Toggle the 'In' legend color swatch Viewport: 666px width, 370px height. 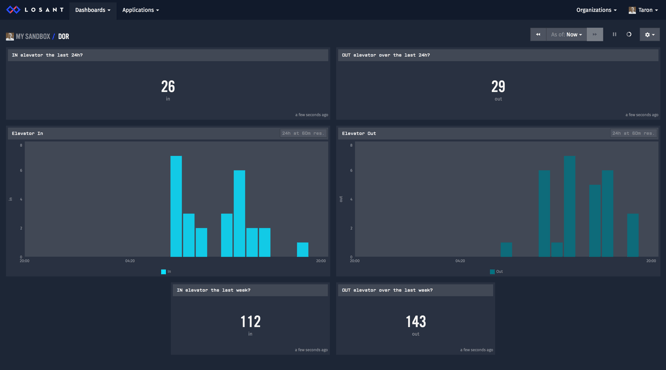tap(164, 272)
